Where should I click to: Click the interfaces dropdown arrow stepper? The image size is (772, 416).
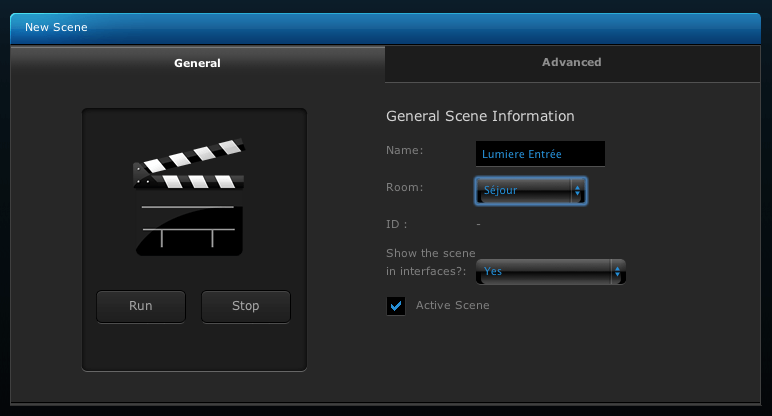(x=617, y=272)
